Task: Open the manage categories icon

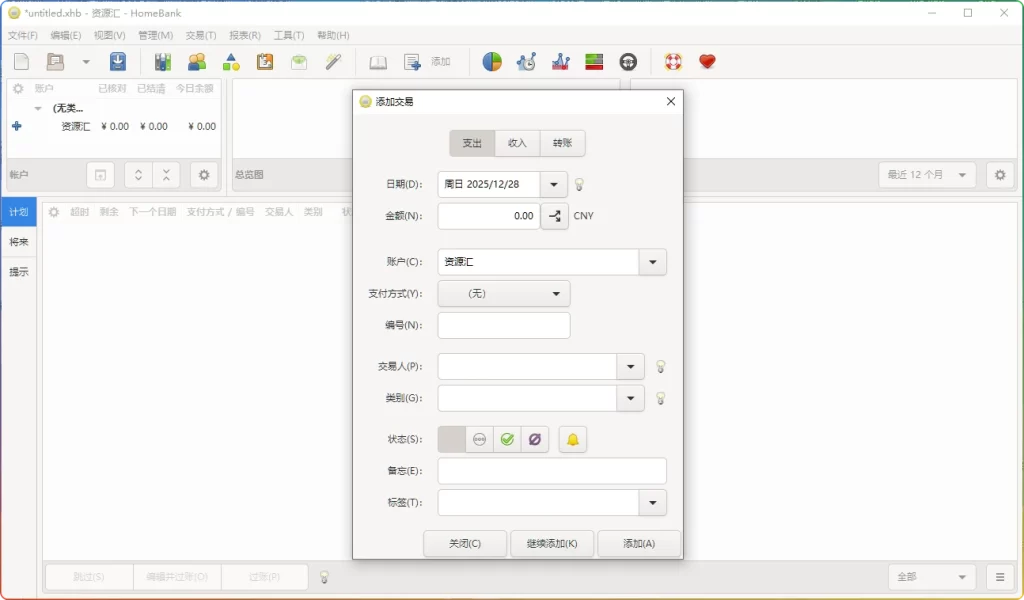Action: click(x=231, y=61)
